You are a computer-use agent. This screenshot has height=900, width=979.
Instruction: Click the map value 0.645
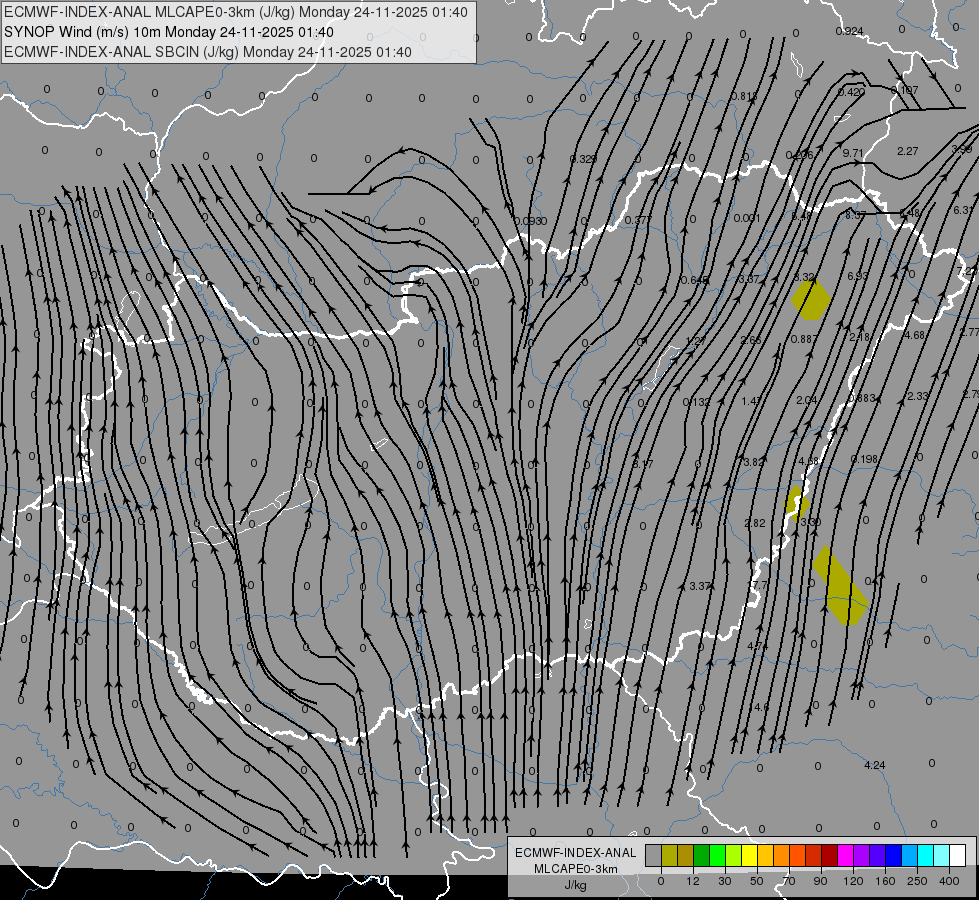pos(695,280)
